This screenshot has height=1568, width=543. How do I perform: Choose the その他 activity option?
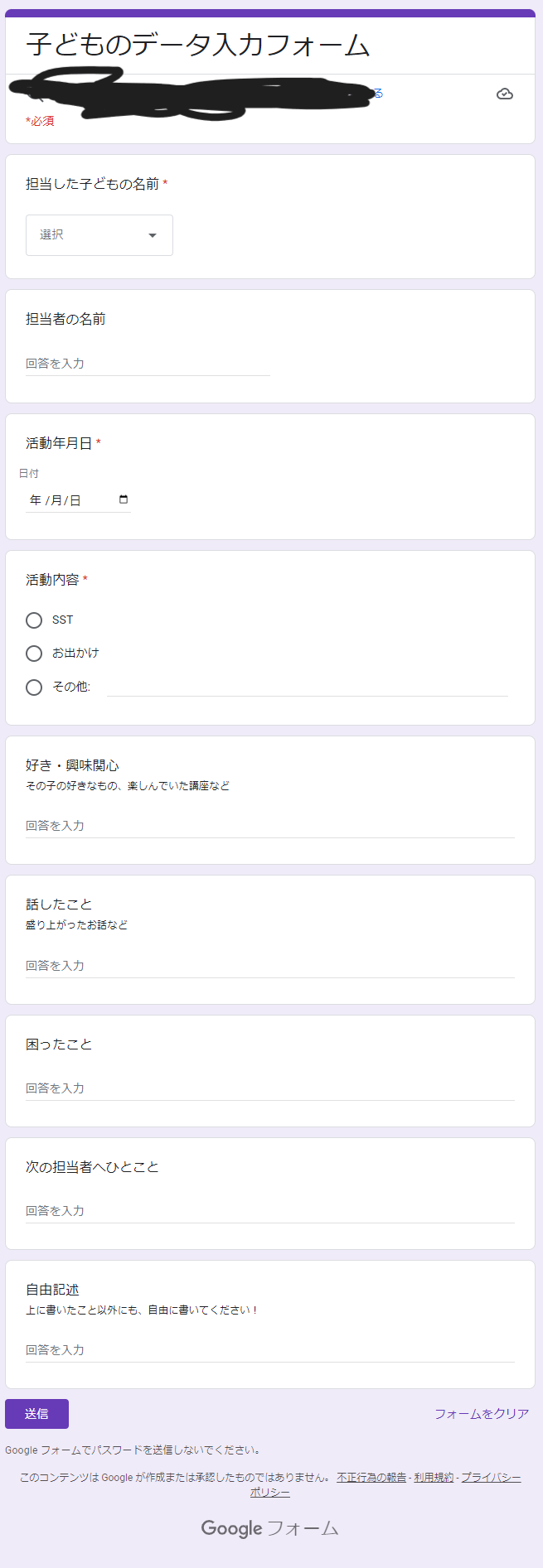click(x=34, y=687)
